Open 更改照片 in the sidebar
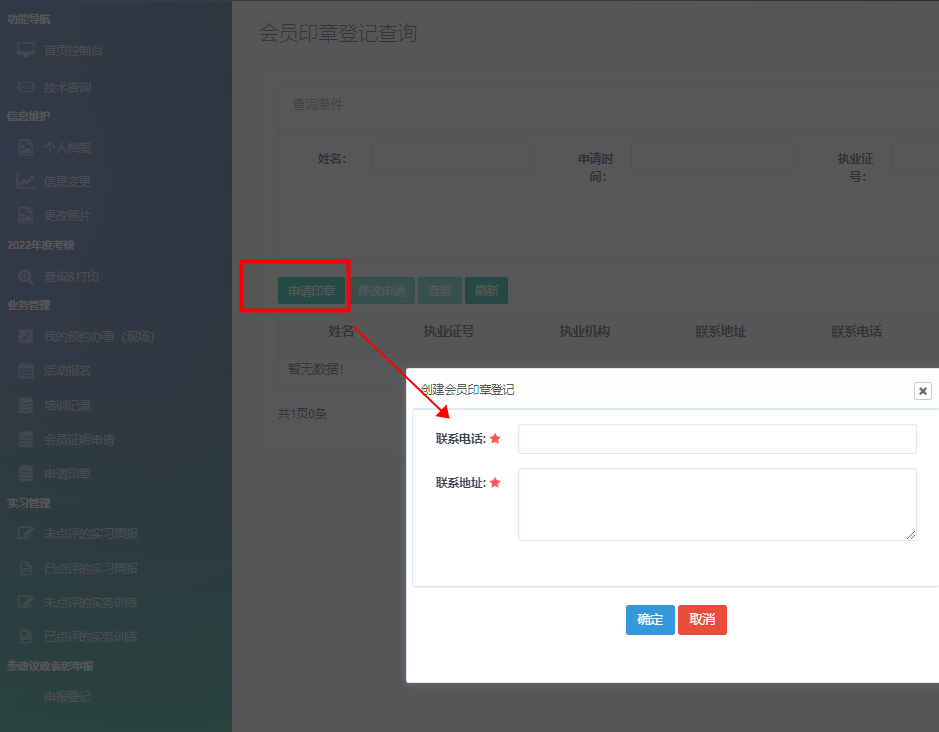The height and width of the screenshot is (732, 939). click(67, 216)
